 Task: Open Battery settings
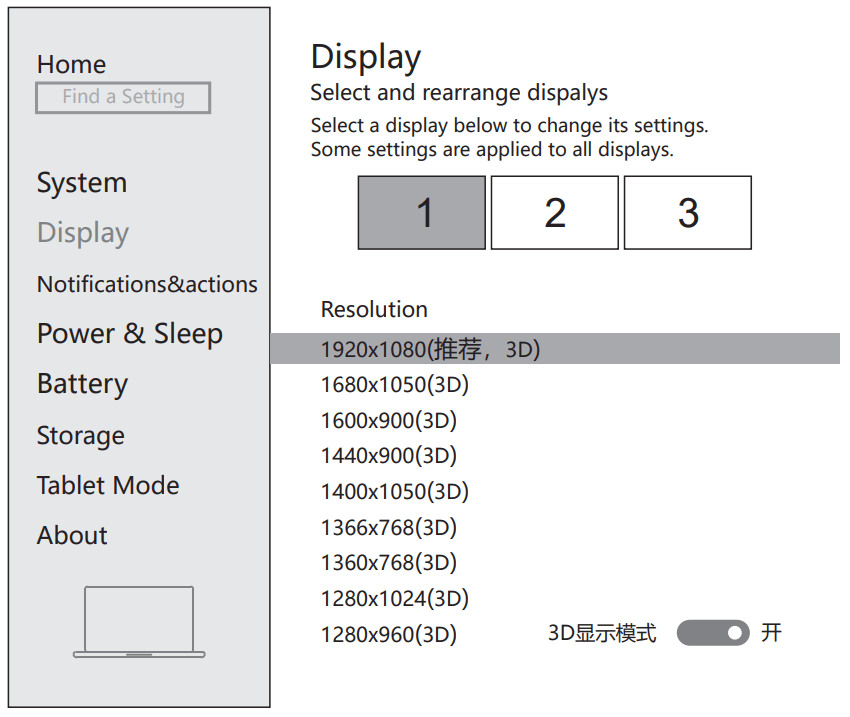coord(82,384)
